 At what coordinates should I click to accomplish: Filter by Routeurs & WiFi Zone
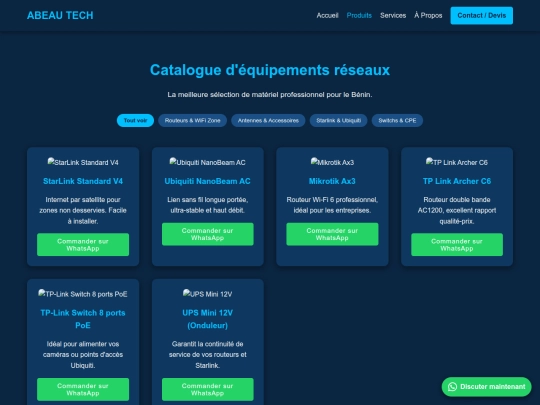point(193,121)
